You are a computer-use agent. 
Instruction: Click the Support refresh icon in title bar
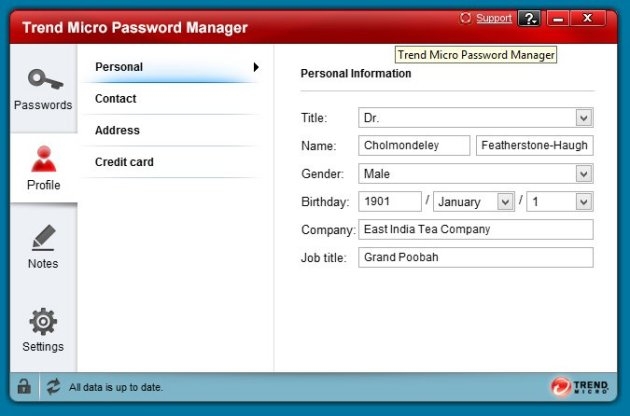[x=465, y=18]
